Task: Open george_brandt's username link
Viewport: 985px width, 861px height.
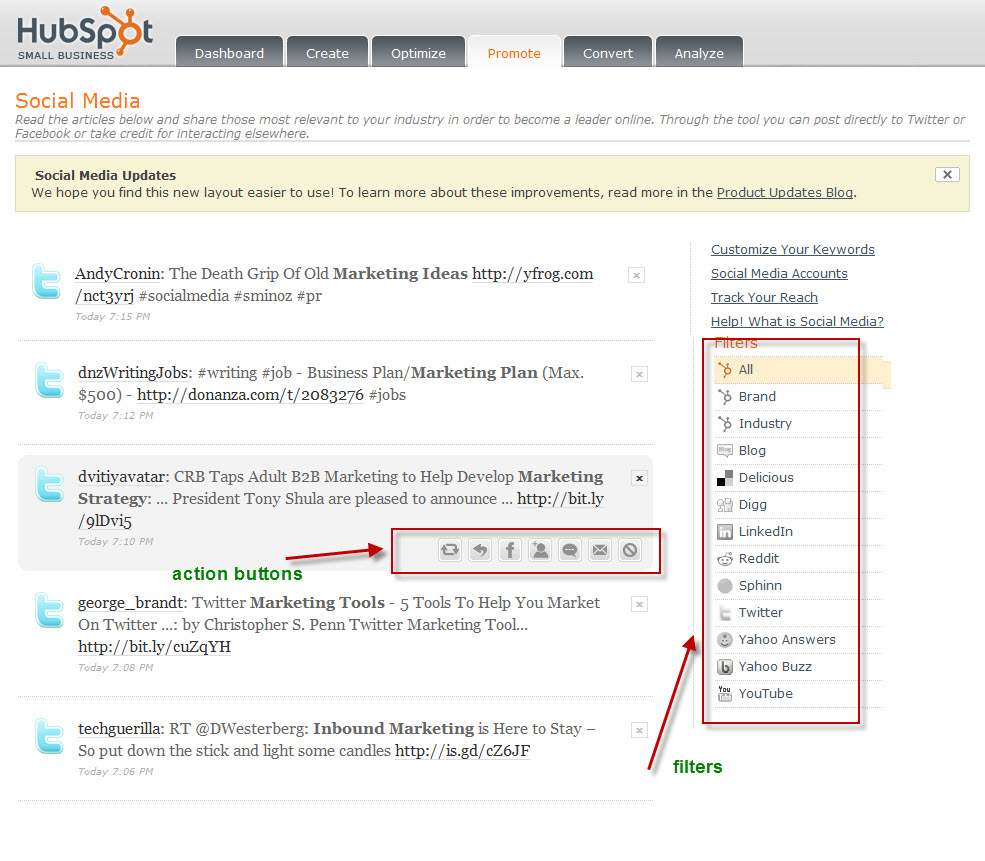Action: click(133, 603)
